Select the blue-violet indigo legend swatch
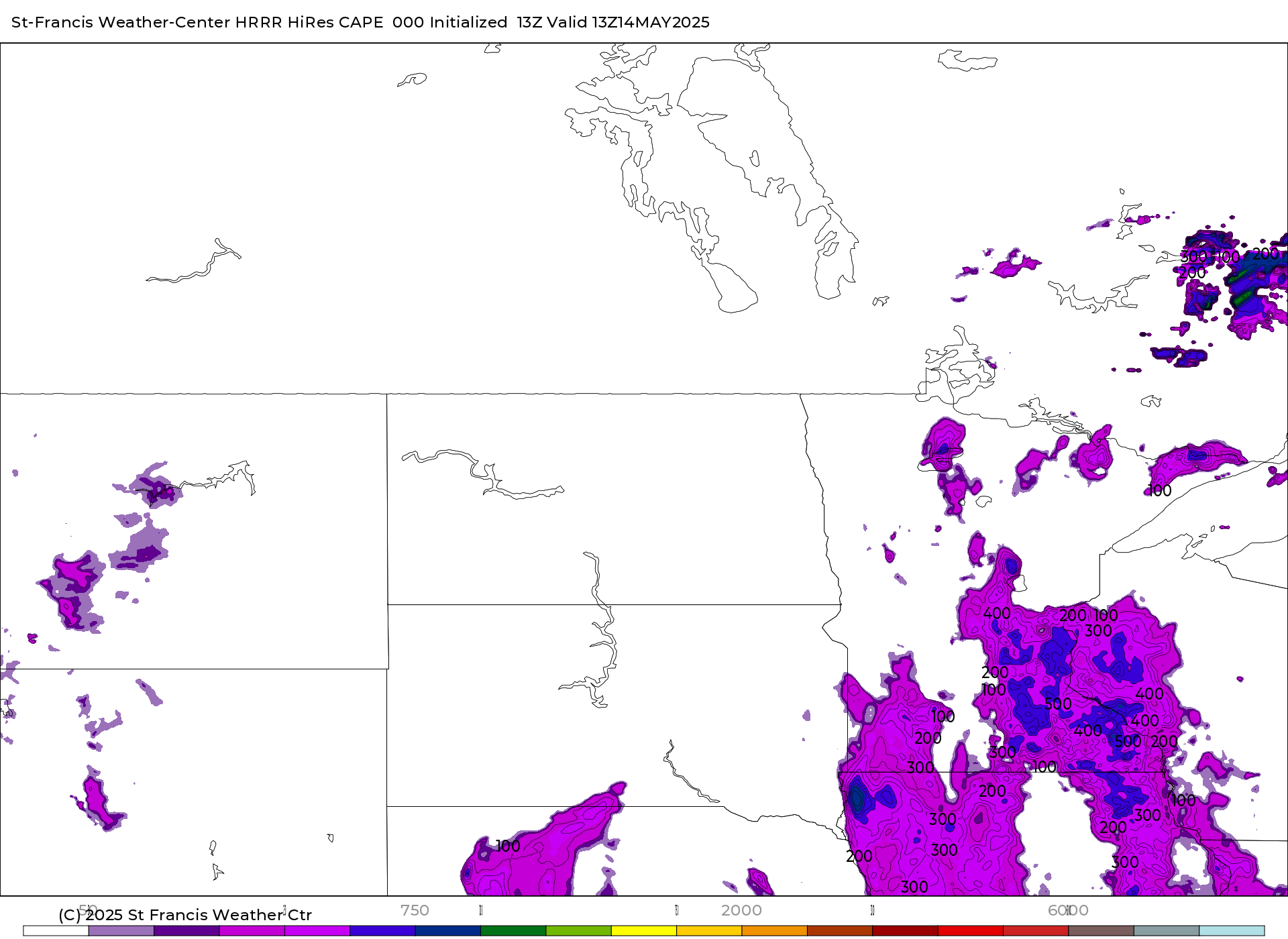 tap(382, 931)
